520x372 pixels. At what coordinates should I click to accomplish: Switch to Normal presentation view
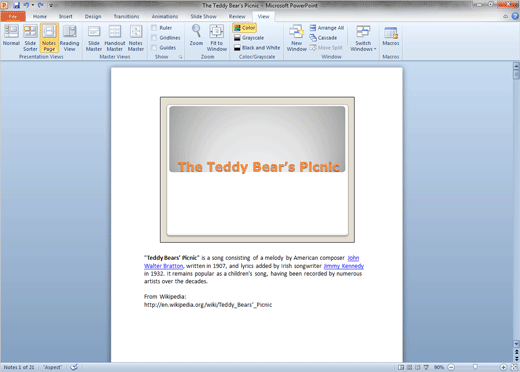11,37
